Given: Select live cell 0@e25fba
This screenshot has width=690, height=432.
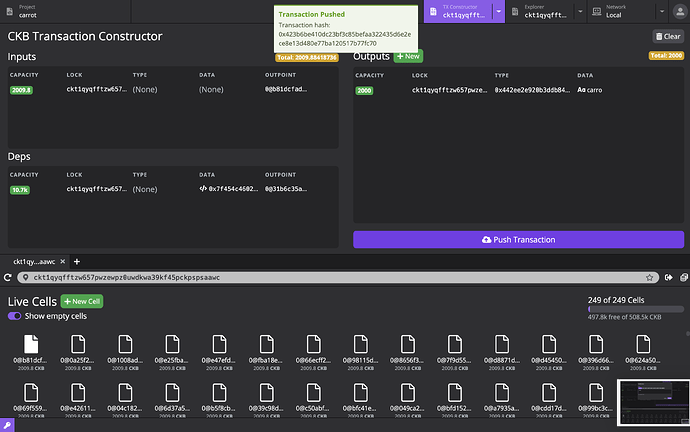Looking at the screenshot, I should pyautogui.click(x=172, y=352).
